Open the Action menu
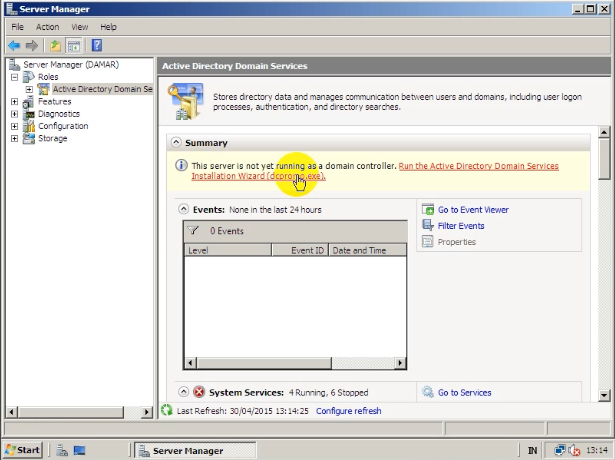Screen dimensions: 615x460 [47, 27]
